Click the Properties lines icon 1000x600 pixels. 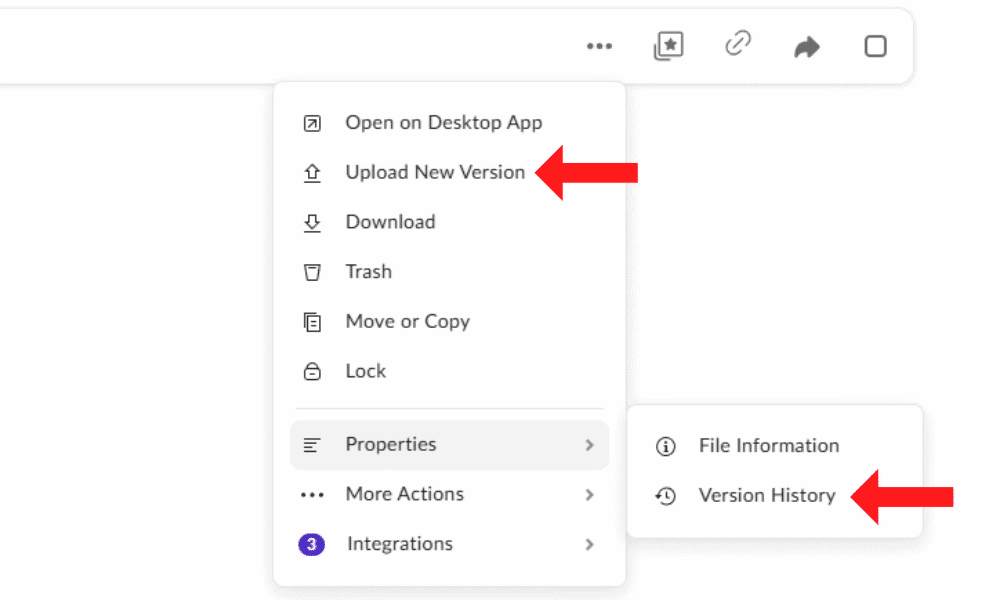tap(311, 445)
